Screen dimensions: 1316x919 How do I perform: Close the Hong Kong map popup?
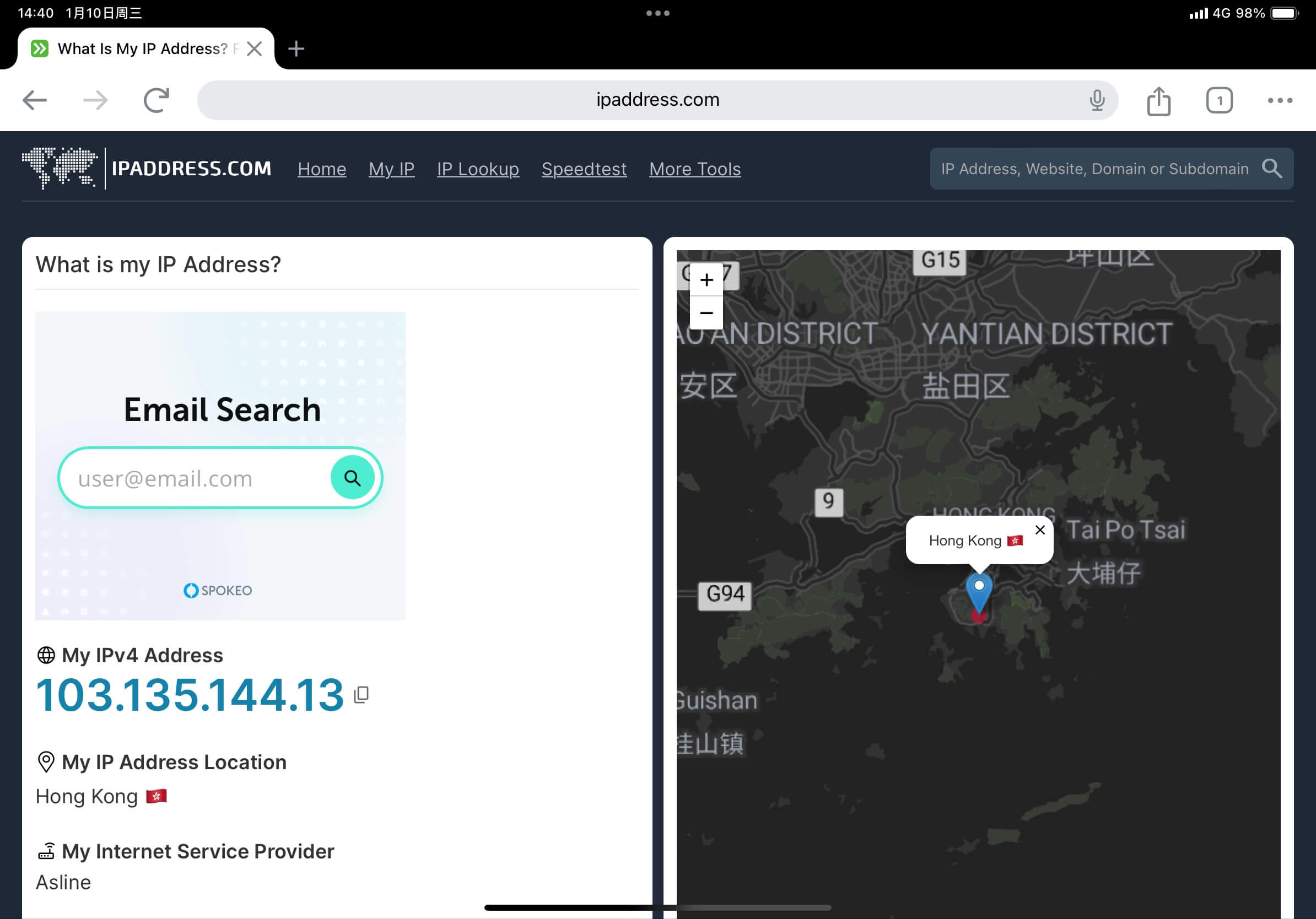pyautogui.click(x=1040, y=530)
